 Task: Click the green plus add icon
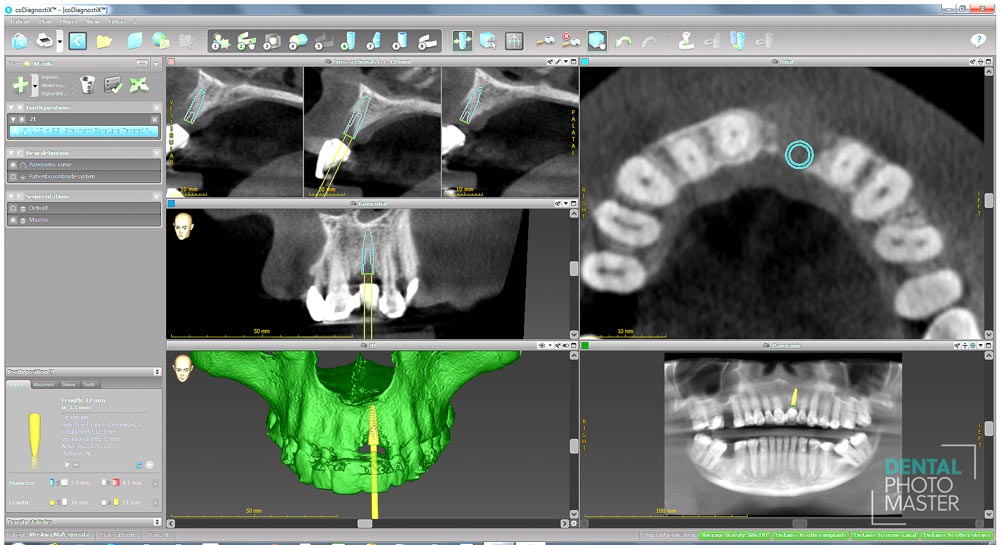pyautogui.click(x=20, y=84)
